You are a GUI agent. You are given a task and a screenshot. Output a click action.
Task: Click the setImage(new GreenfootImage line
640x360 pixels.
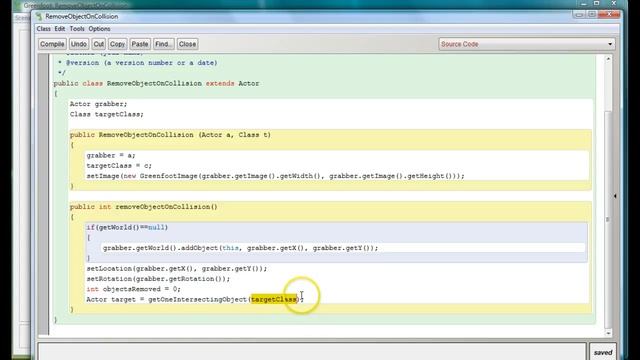275,176
